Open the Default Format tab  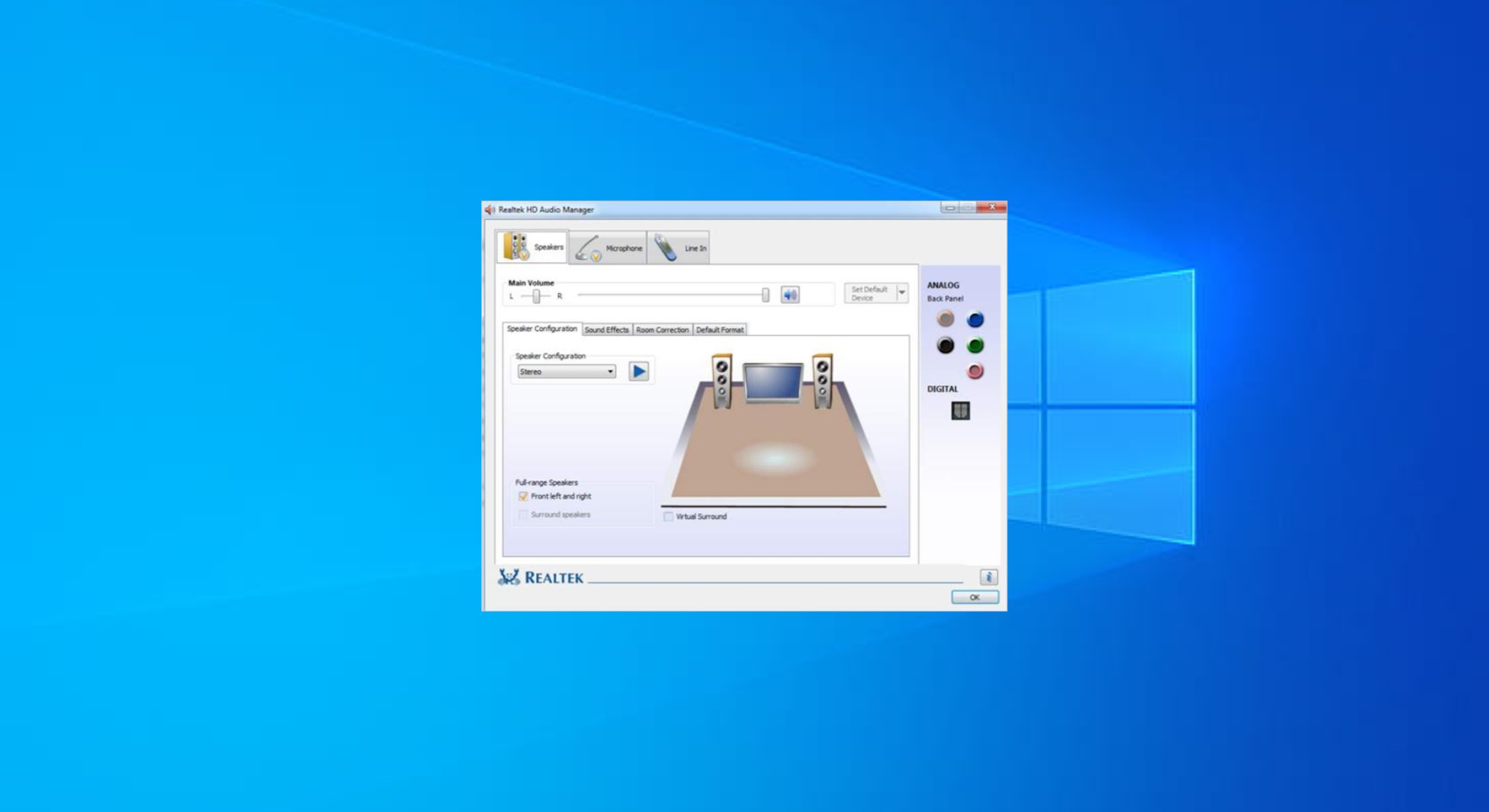720,329
